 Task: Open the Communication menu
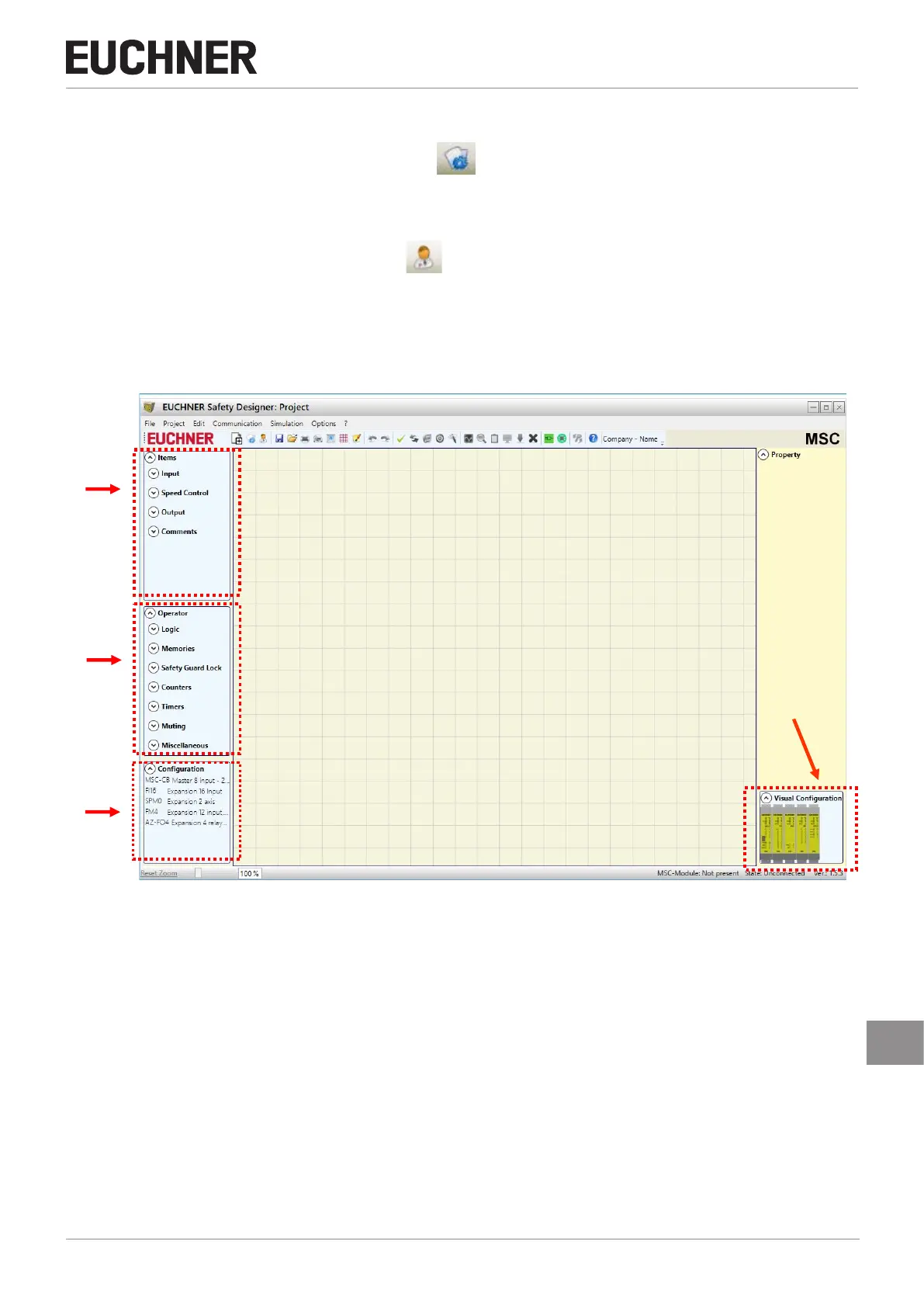pyautogui.click(x=237, y=424)
